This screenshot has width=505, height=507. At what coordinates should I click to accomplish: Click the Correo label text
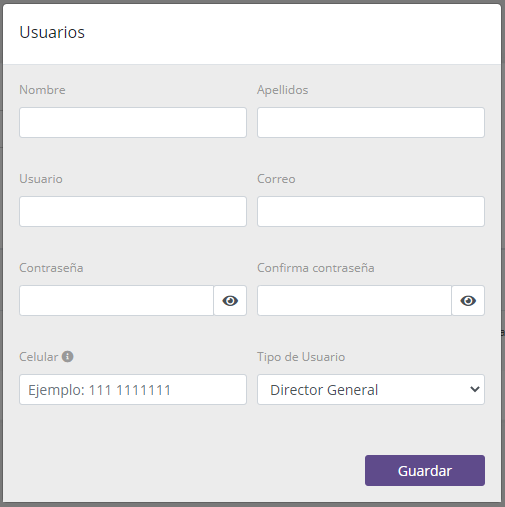tap(276, 179)
